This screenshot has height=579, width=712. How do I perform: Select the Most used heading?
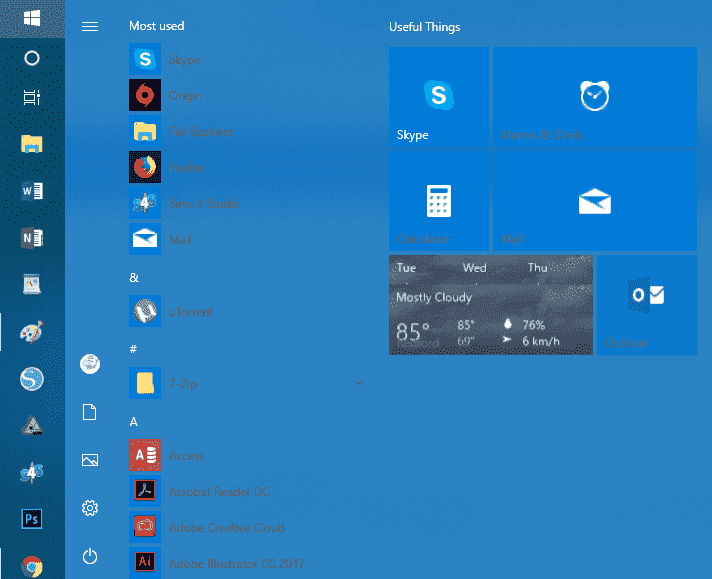coord(157,26)
